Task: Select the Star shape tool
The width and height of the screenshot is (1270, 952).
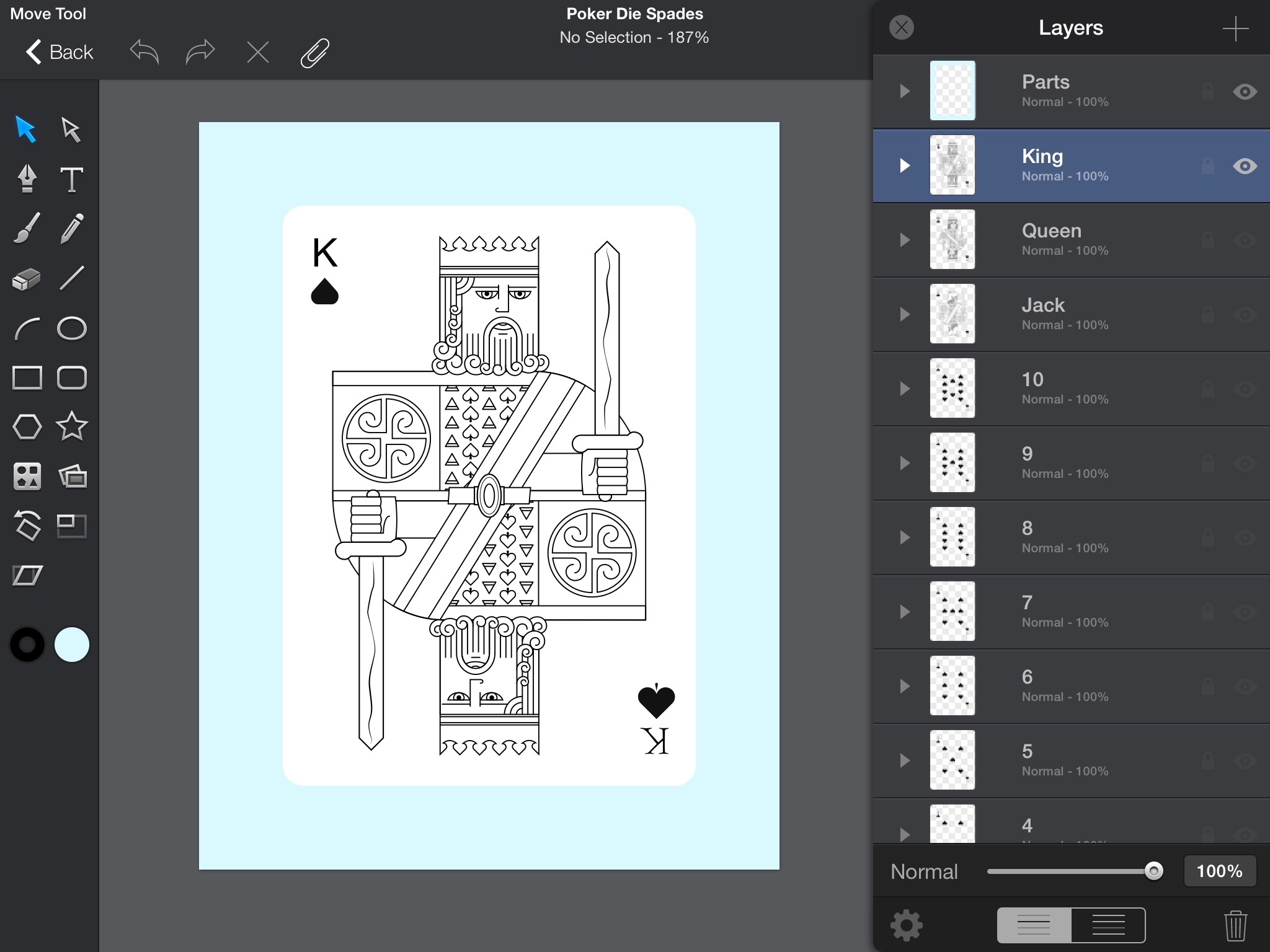Action: (71, 426)
